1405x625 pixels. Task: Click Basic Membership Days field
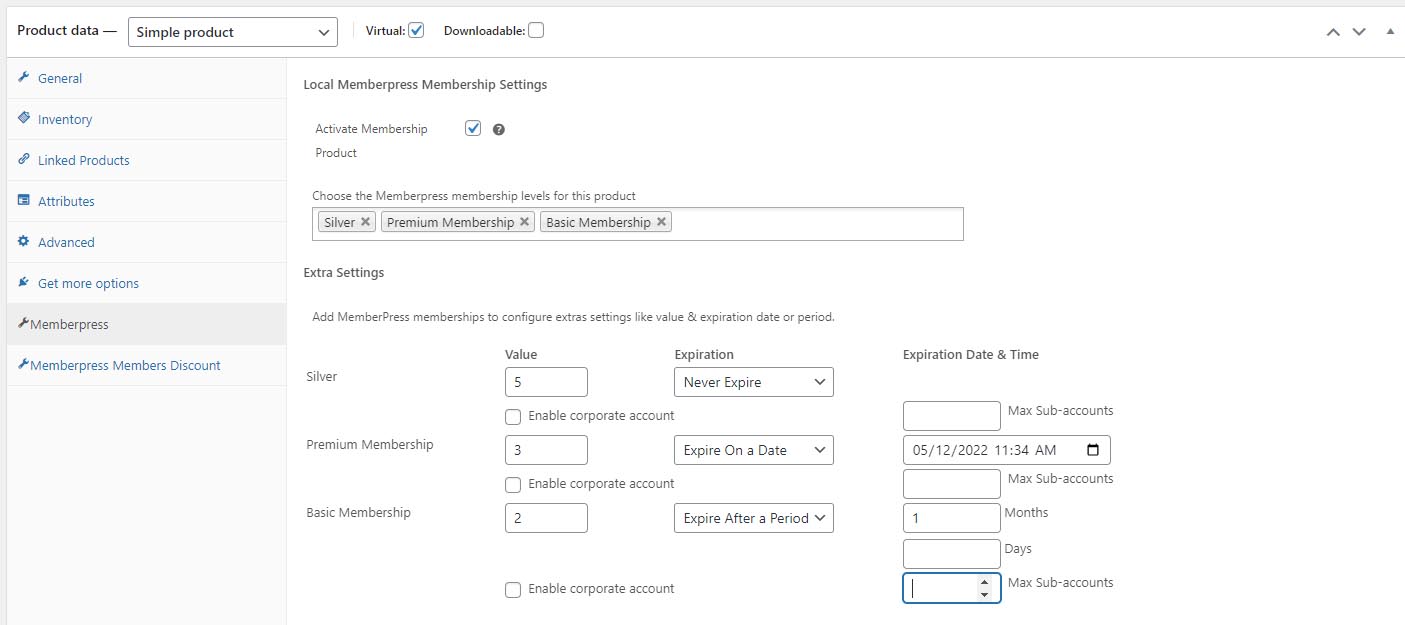click(952, 554)
